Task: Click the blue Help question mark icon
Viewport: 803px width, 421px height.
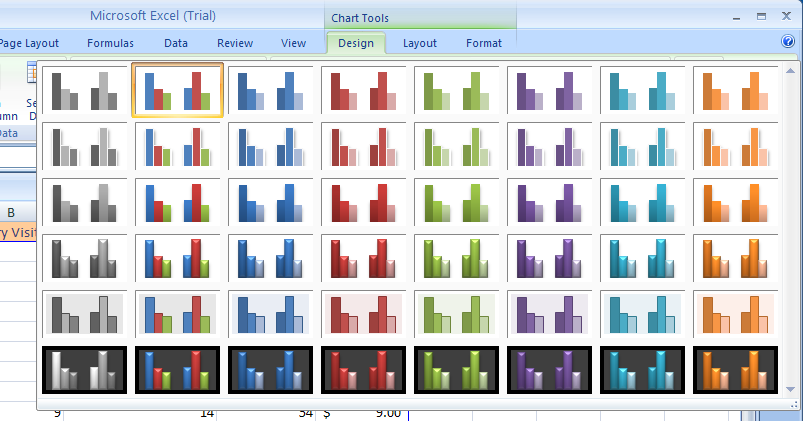Action: 787,42
